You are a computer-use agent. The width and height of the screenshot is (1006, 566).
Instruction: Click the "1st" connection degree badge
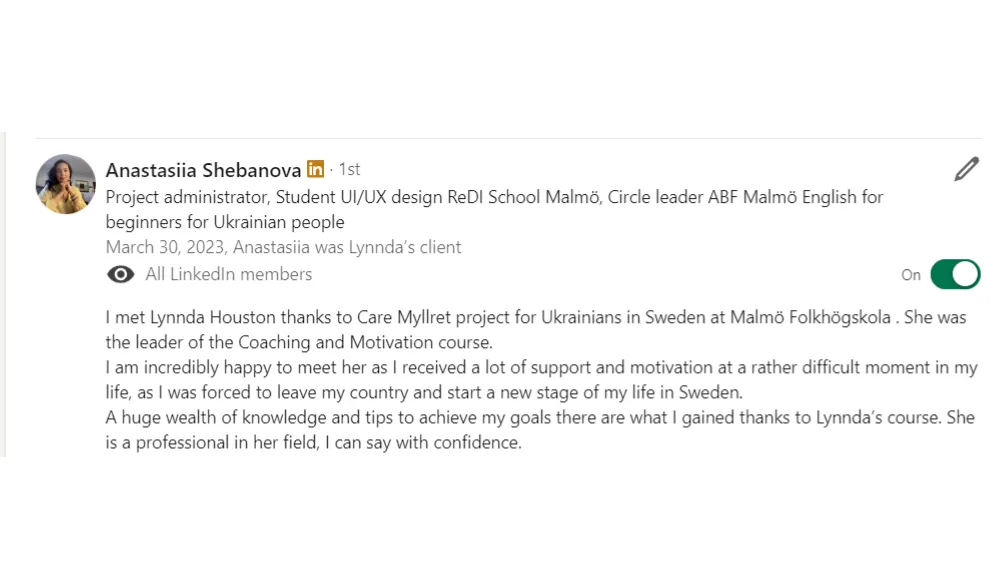click(x=350, y=169)
